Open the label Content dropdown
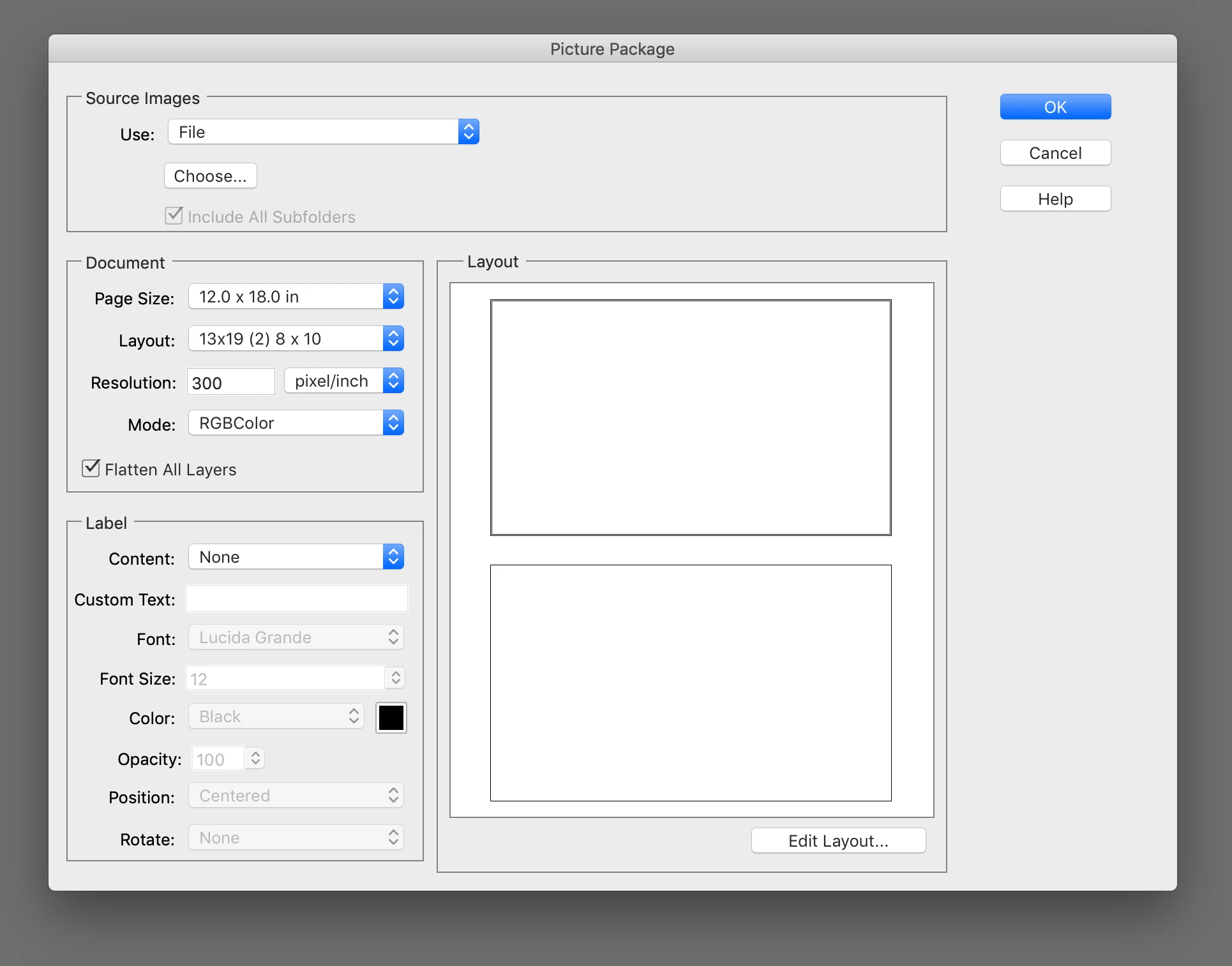Image resolution: width=1232 pixels, height=966 pixels. pos(296,557)
